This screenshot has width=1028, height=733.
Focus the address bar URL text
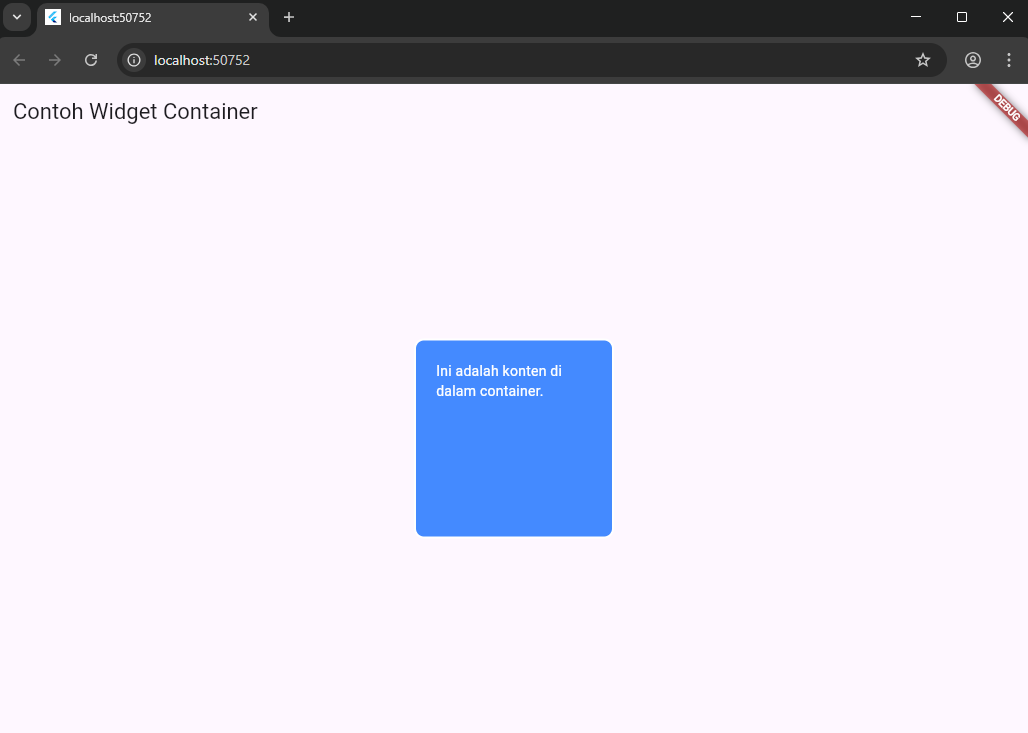click(202, 60)
